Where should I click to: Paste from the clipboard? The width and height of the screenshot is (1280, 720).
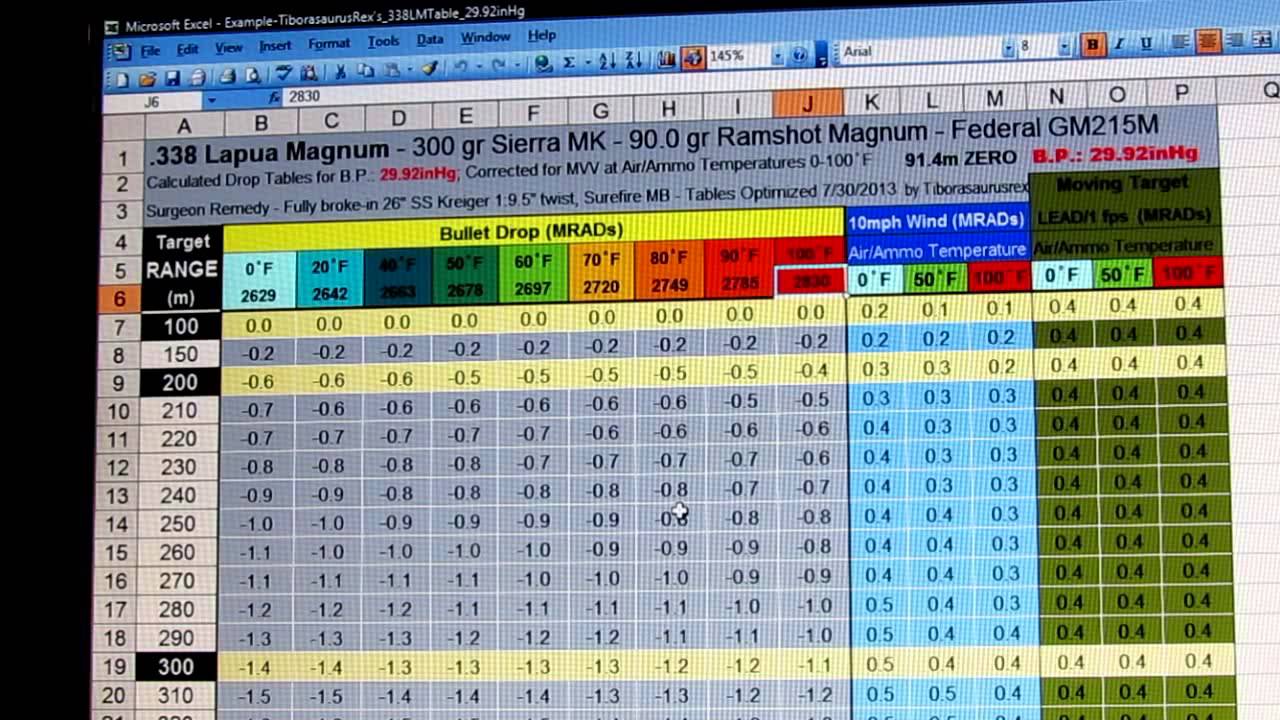[x=390, y=70]
